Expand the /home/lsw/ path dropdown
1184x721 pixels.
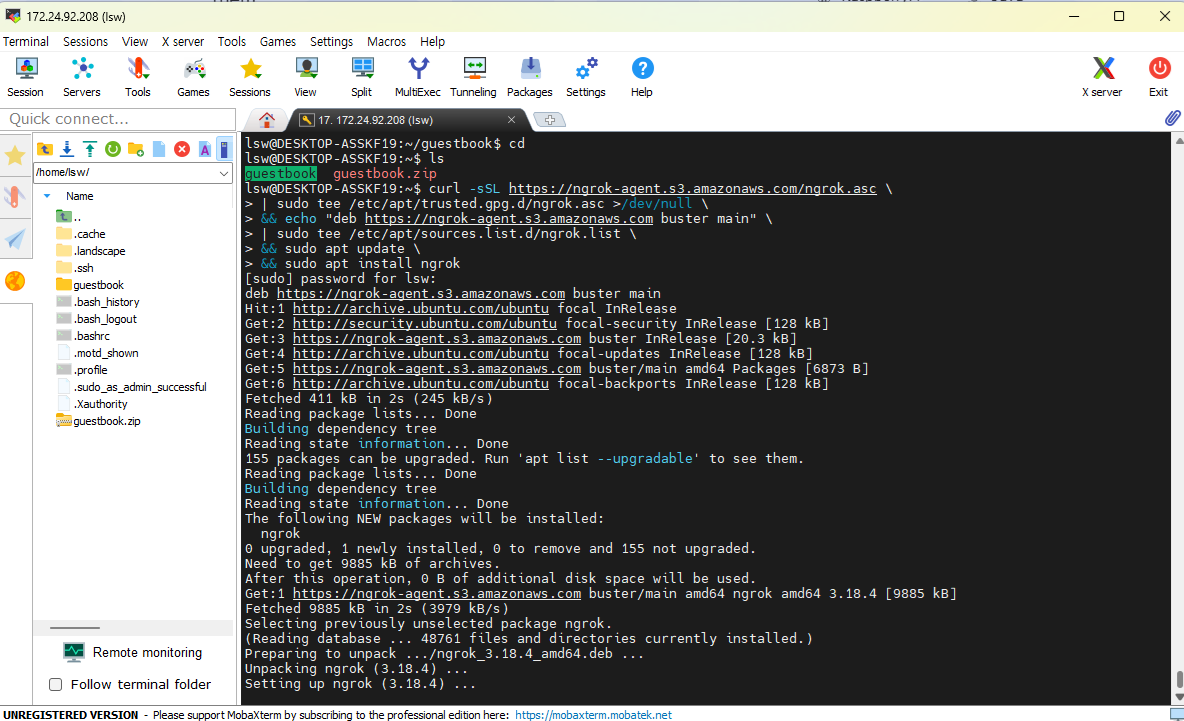point(224,173)
